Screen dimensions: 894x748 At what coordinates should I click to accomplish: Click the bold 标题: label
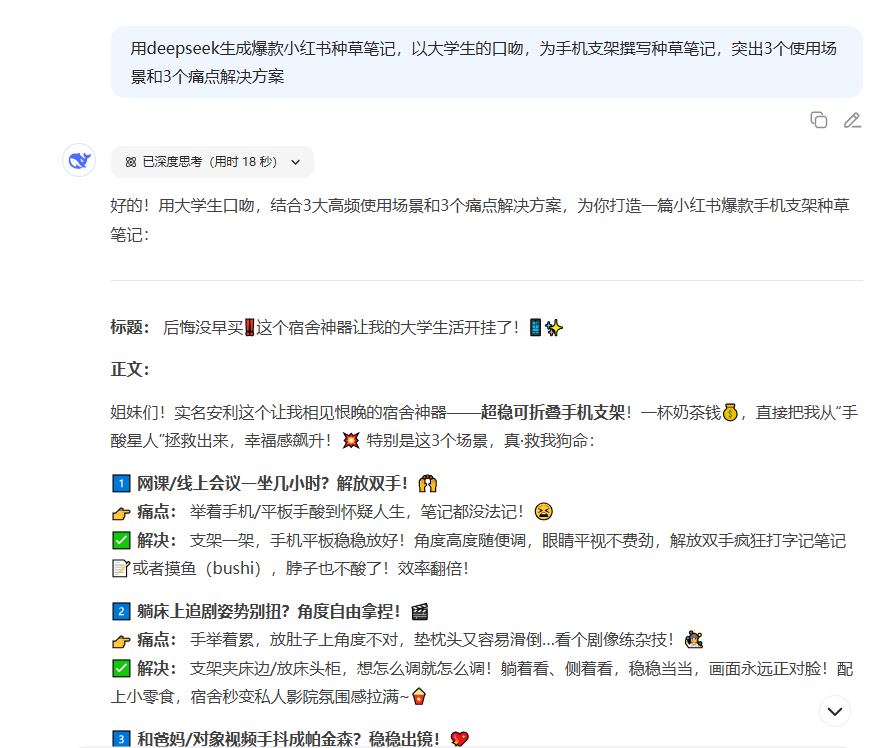(x=130, y=327)
